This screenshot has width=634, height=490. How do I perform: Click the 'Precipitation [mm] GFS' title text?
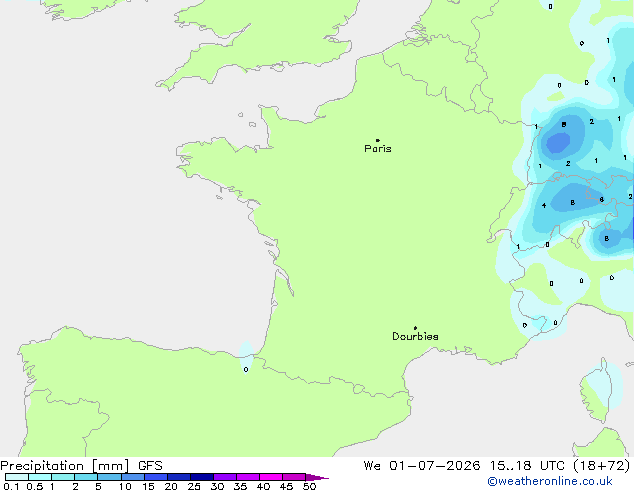click(81, 466)
